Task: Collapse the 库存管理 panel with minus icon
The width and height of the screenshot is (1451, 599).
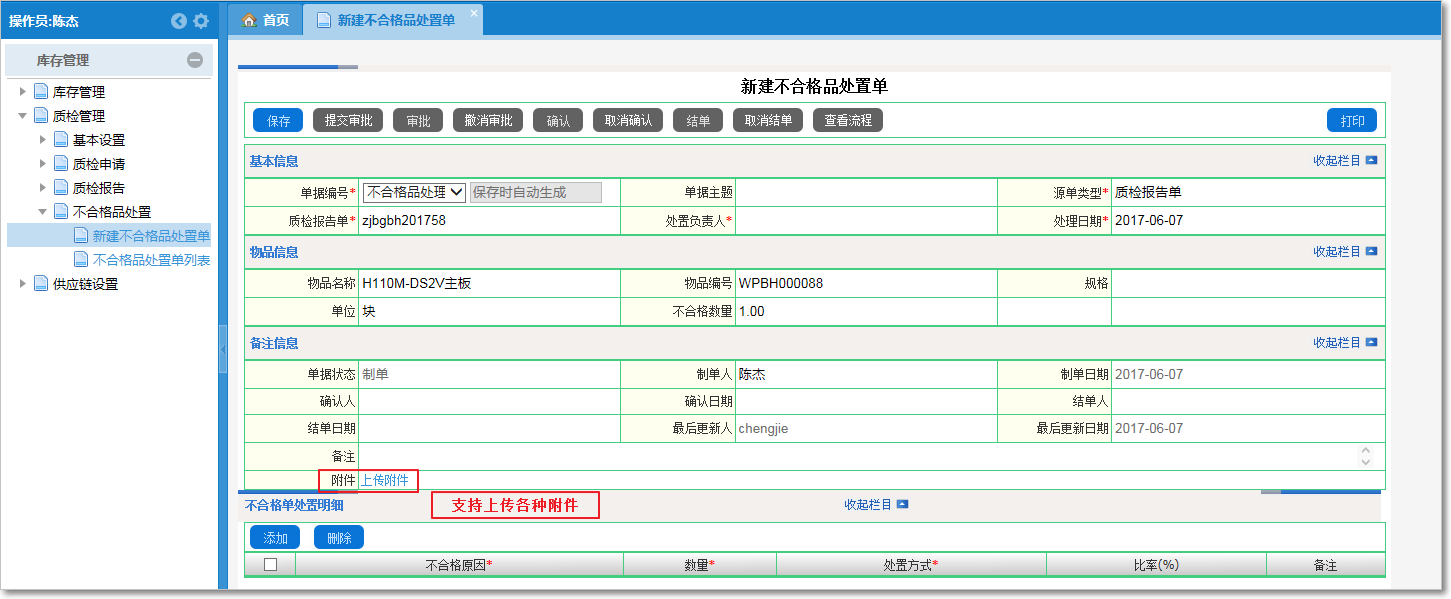Action: click(195, 60)
